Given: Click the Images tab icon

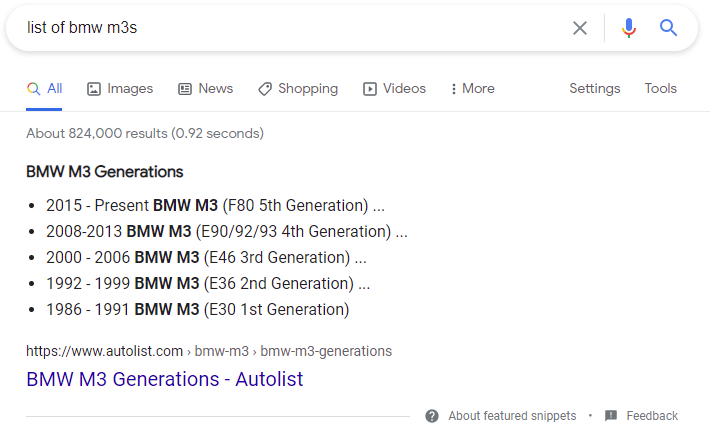Looking at the screenshot, I should pyautogui.click(x=94, y=89).
